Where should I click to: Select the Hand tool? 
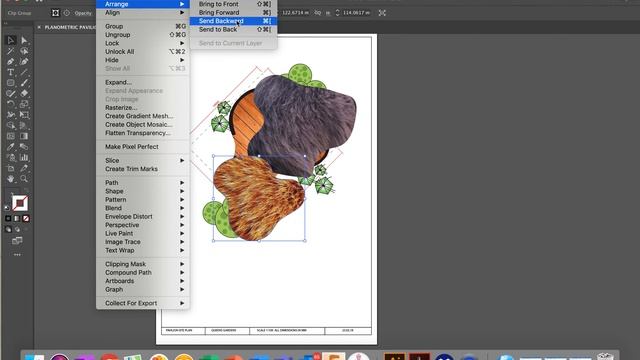[x=11, y=178]
